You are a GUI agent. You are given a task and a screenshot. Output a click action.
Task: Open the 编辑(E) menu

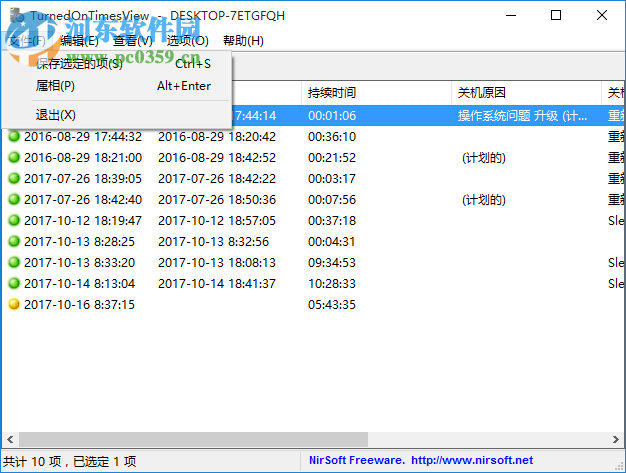[79, 41]
